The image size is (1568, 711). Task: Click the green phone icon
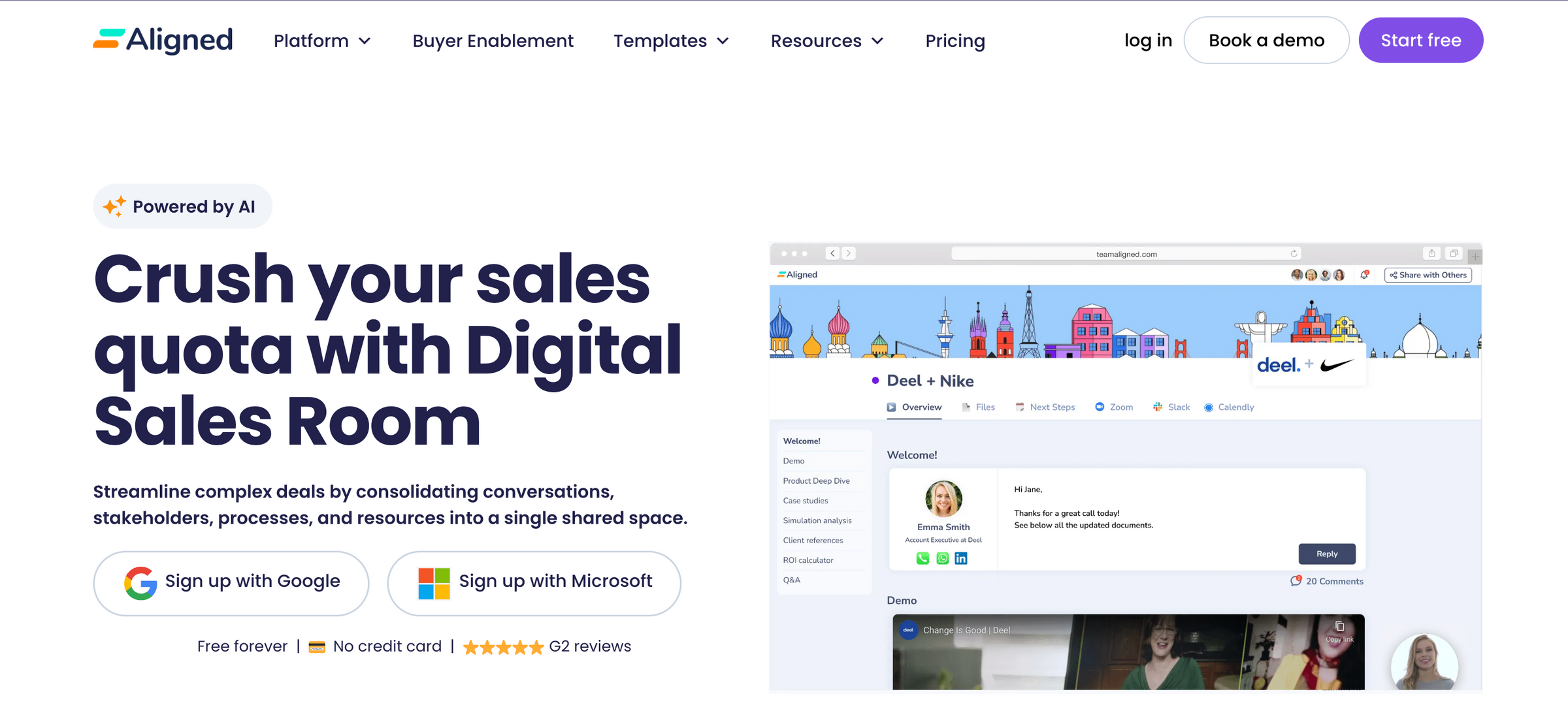point(923,558)
